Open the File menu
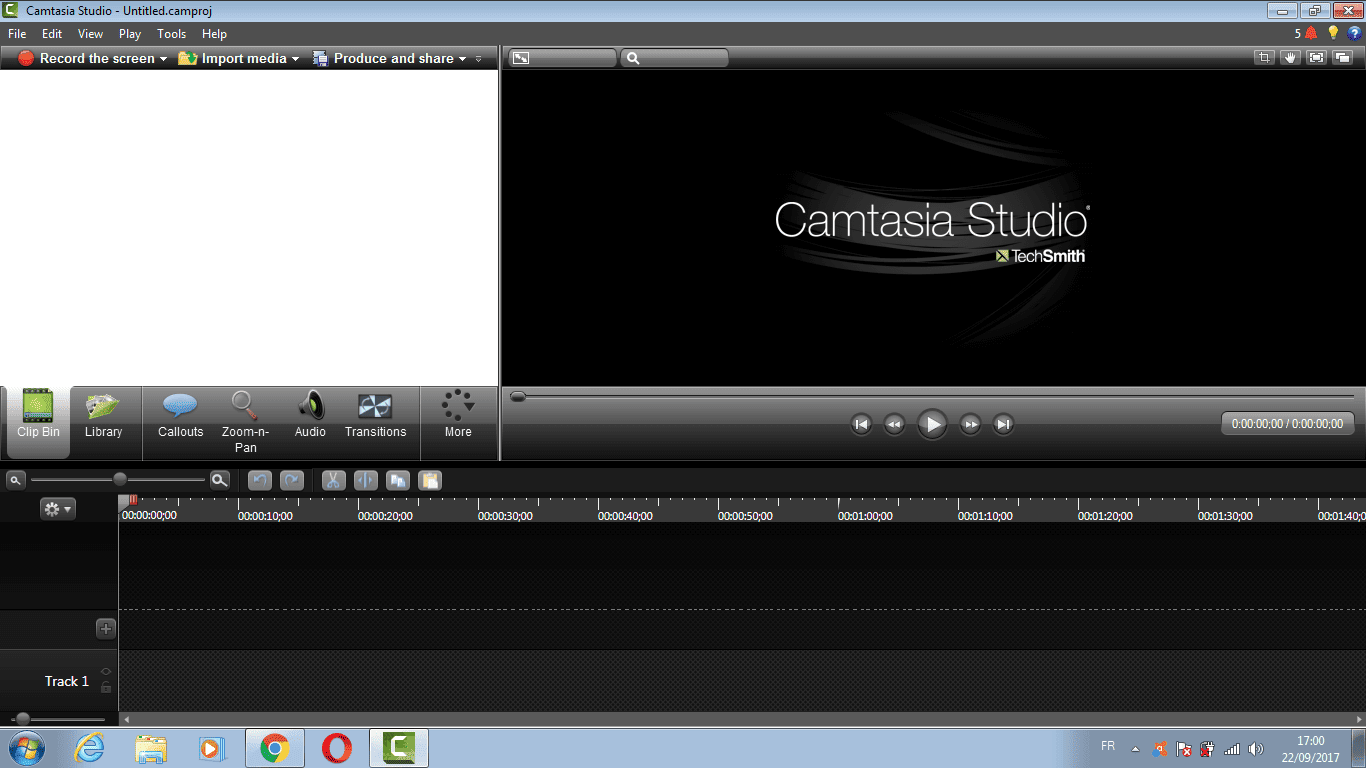 click(x=17, y=34)
